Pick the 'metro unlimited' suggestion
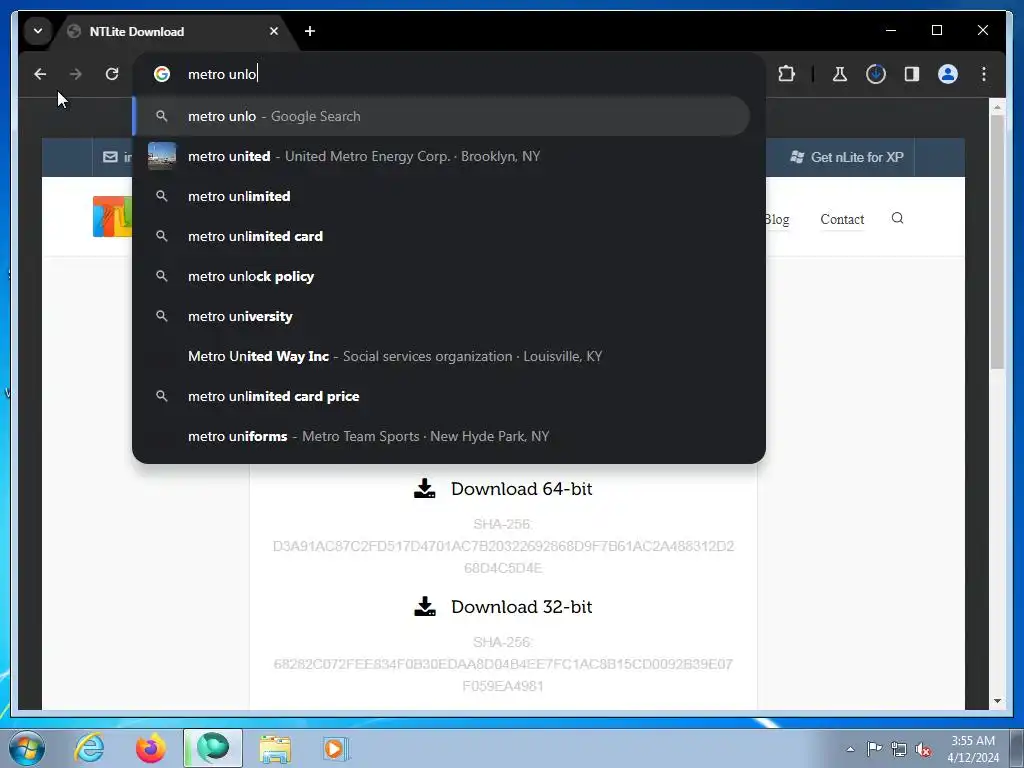Screen dimensions: 1024x768 (441, 196)
